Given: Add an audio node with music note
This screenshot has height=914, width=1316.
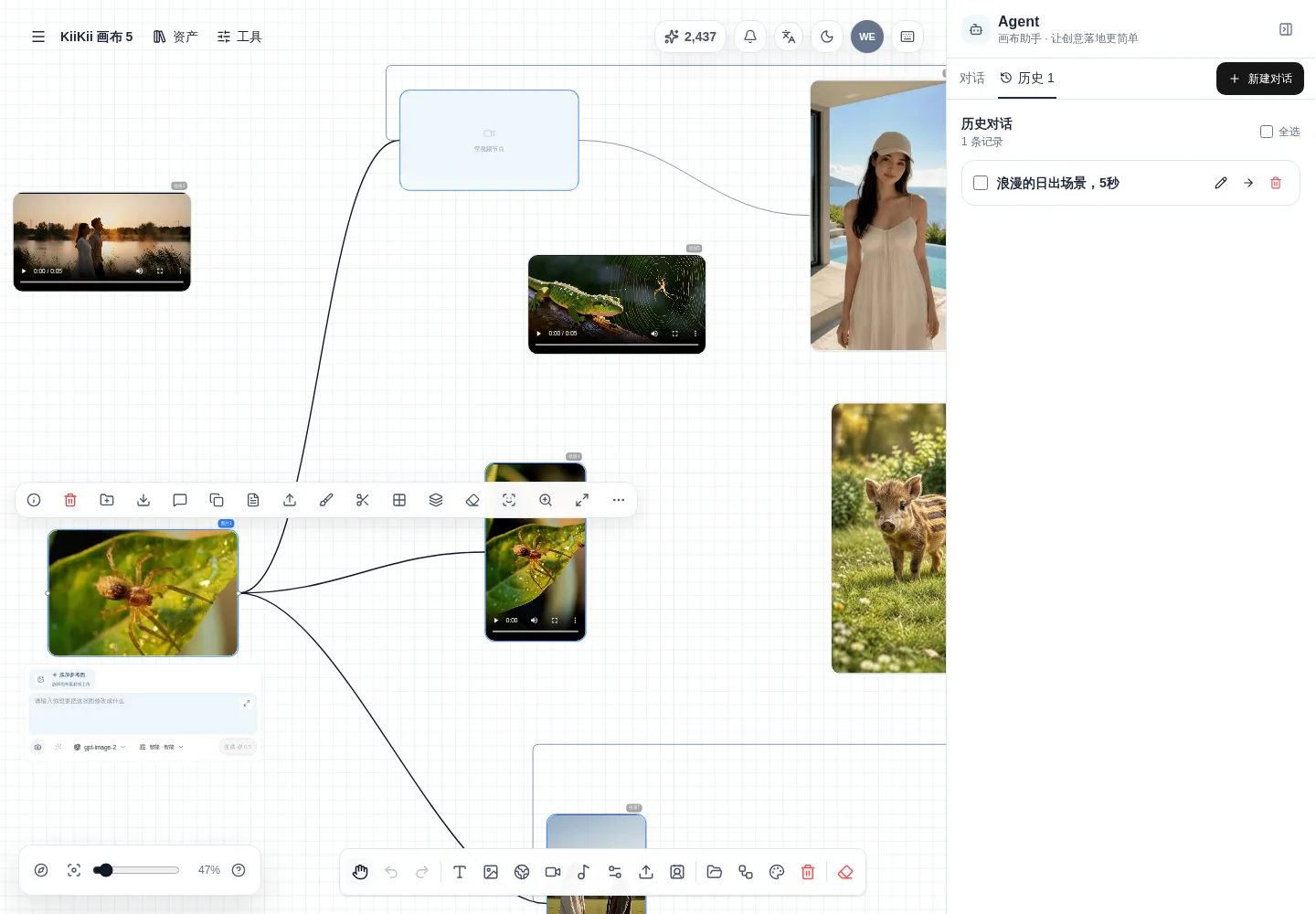Looking at the screenshot, I should click(x=584, y=872).
